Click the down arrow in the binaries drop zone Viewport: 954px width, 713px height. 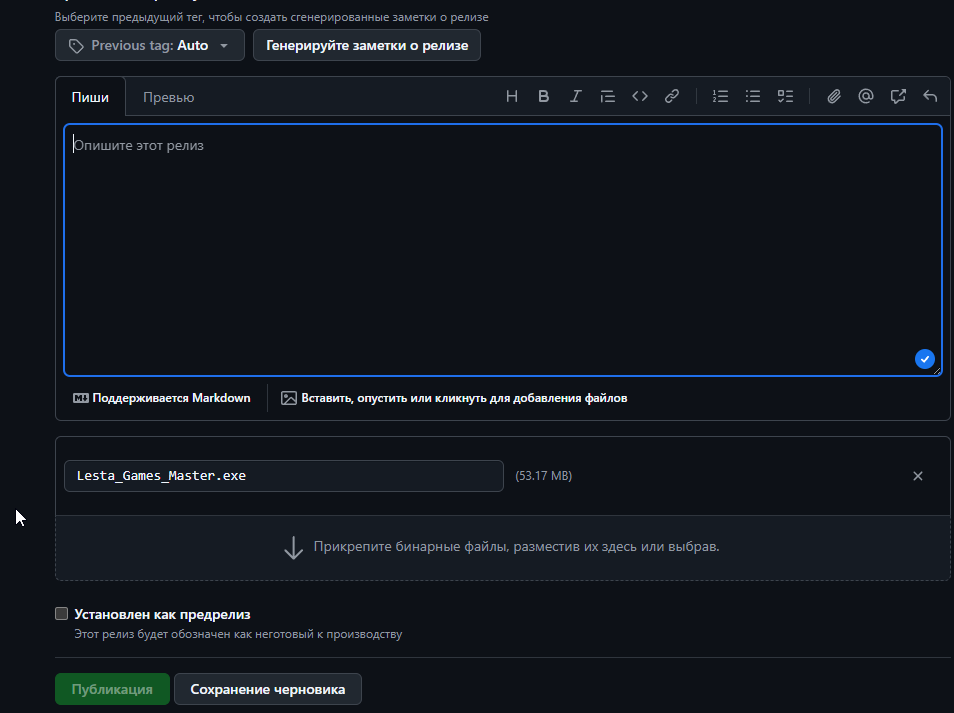coord(293,548)
